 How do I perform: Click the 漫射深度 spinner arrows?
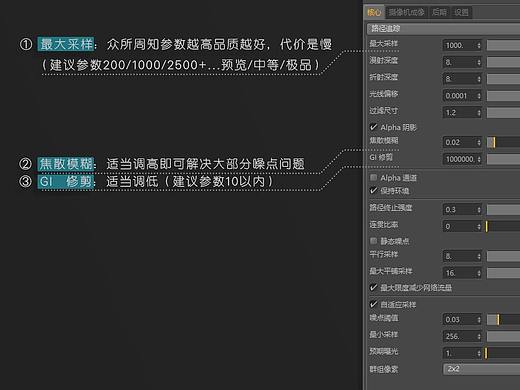[x=479, y=62]
